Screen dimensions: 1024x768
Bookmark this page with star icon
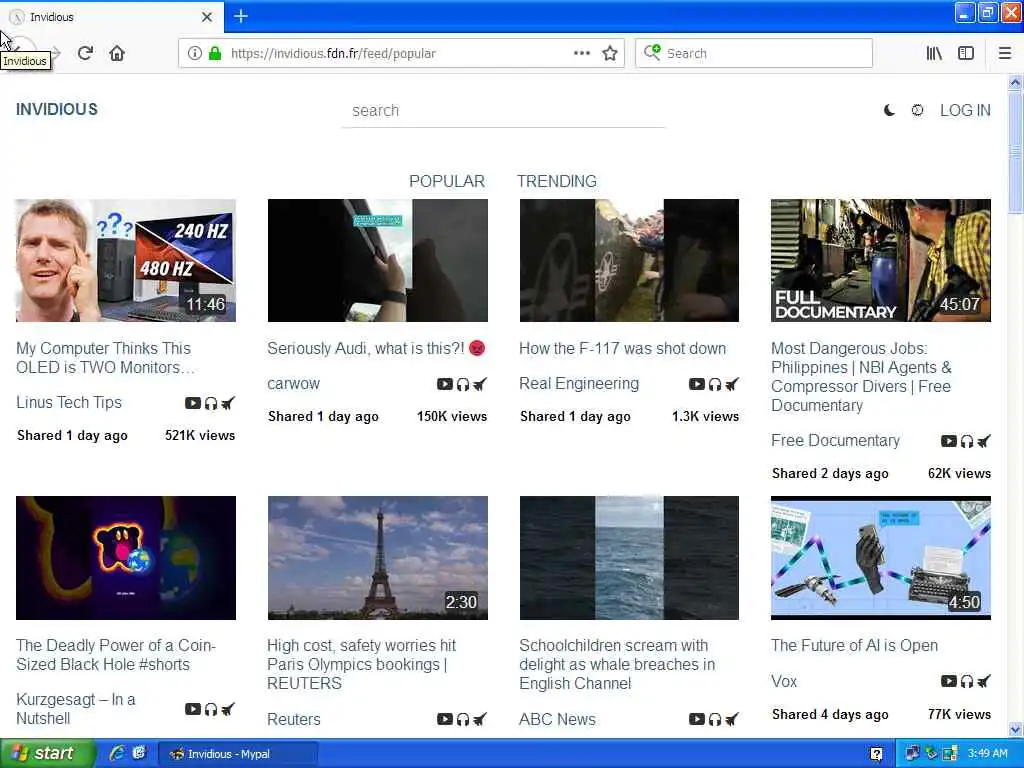coord(610,53)
